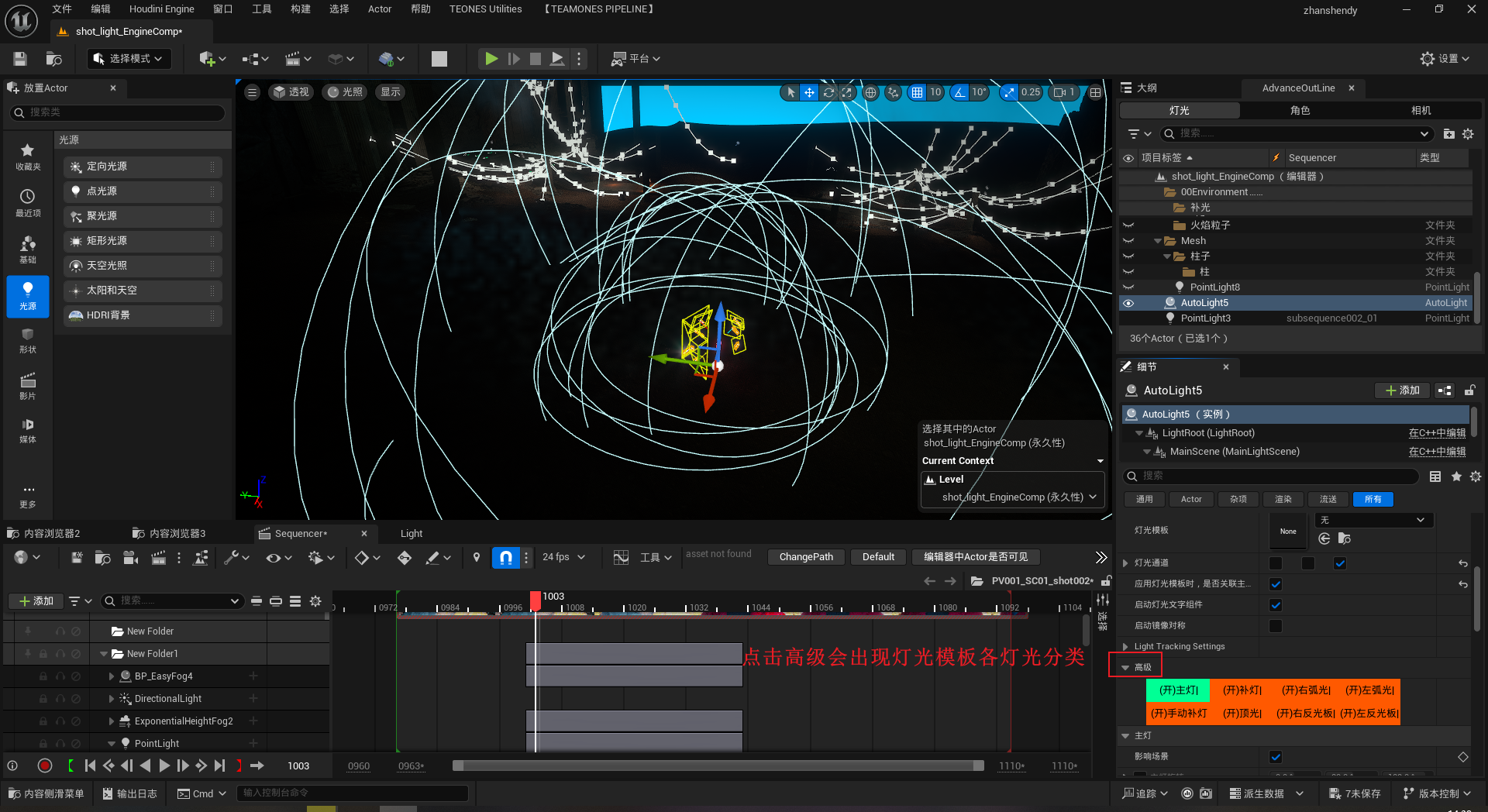Toggle visibility eye for AutoLight5 in outliner
Screen dimensions: 1488x812
tap(1128, 303)
